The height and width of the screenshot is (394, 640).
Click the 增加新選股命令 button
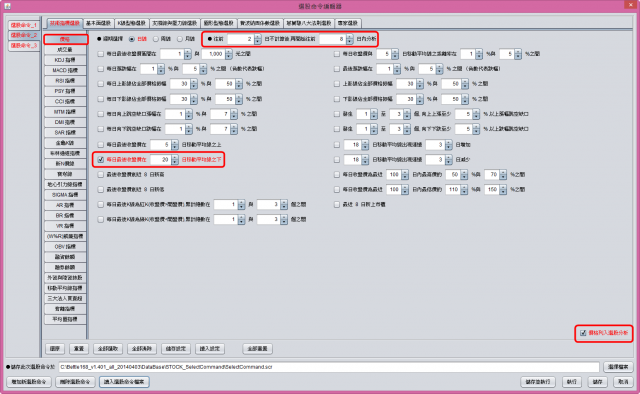click(x=29, y=382)
